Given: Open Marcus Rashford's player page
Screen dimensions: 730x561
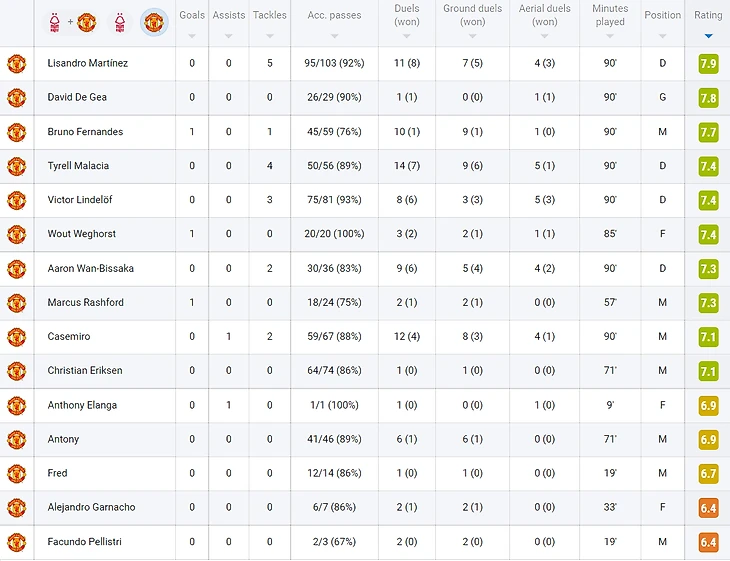Looking at the screenshot, I should (85, 303).
